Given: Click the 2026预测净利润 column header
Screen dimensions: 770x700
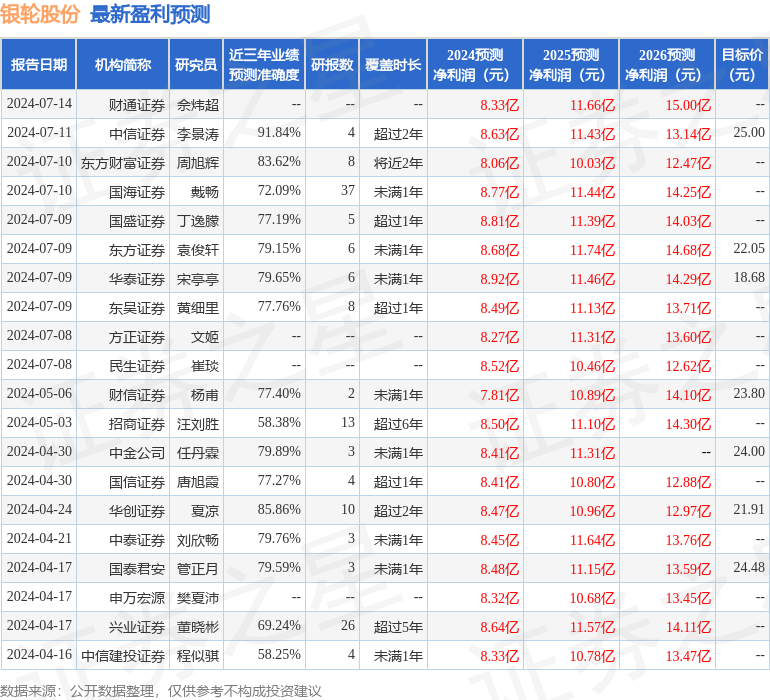Looking at the screenshot, I should [x=667, y=64].
